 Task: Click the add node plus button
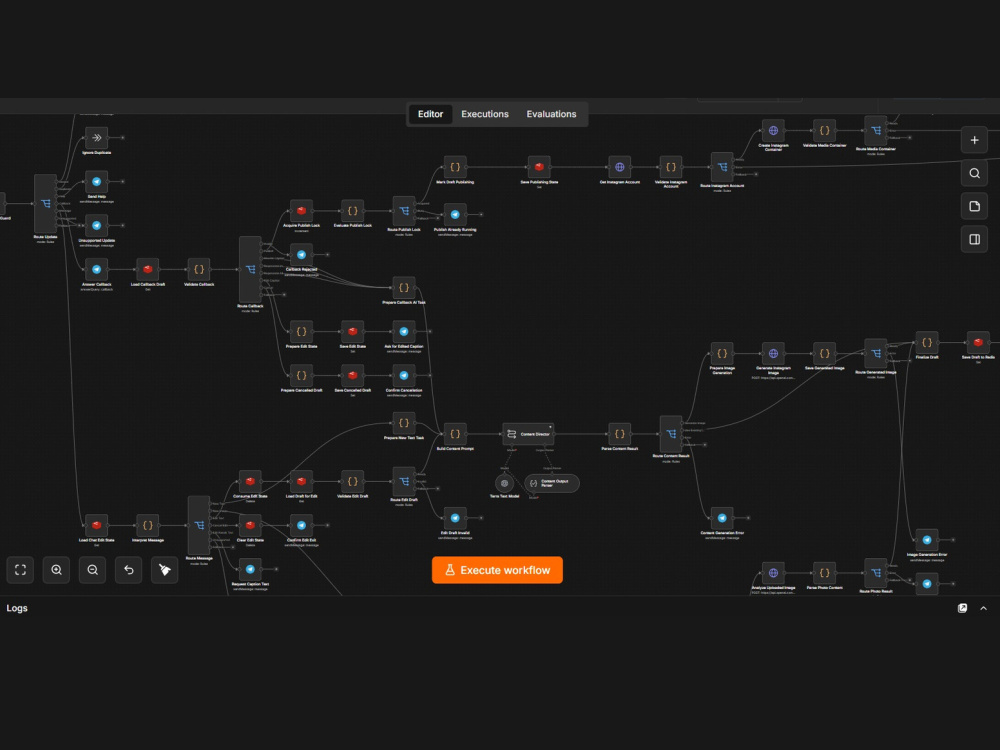point(974,140)
